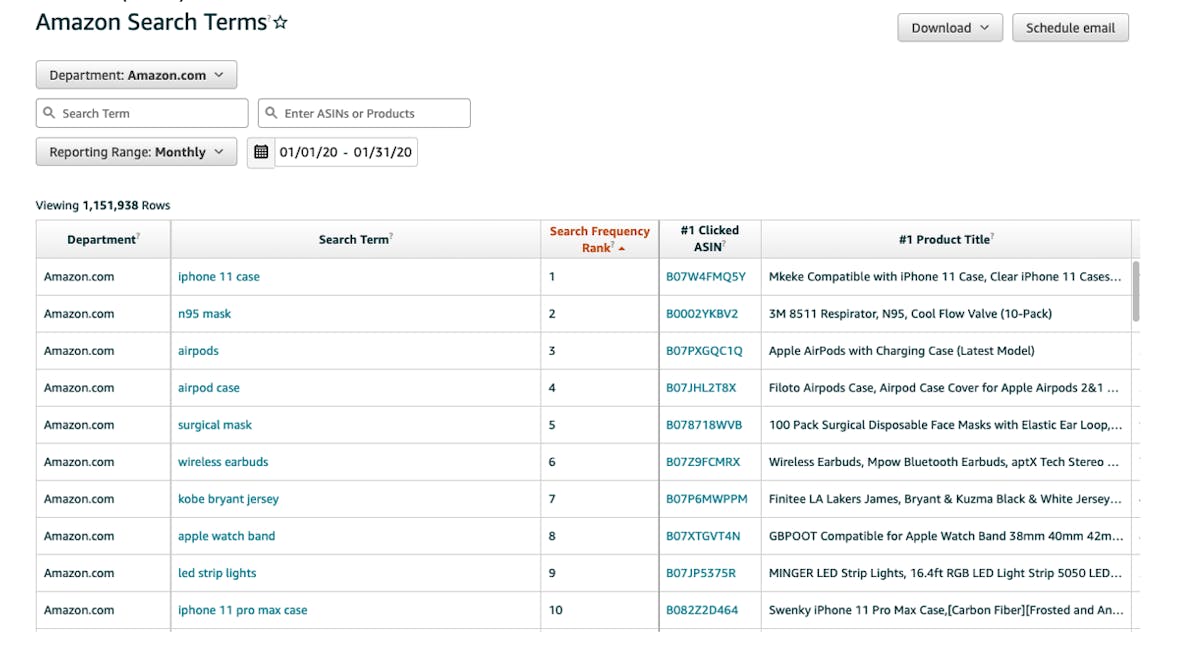
Task: Click the Search Term column header
Action: (x=355, y=239)
